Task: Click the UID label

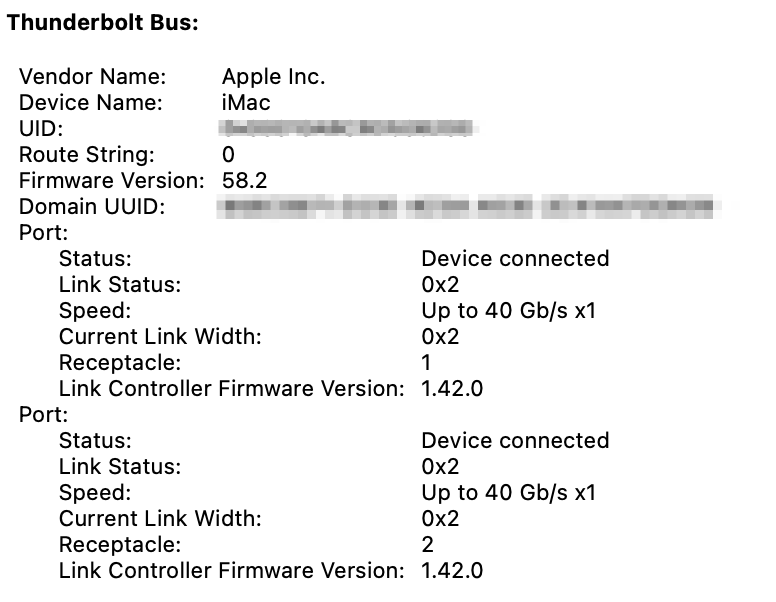Action: [x=41, y=128]
